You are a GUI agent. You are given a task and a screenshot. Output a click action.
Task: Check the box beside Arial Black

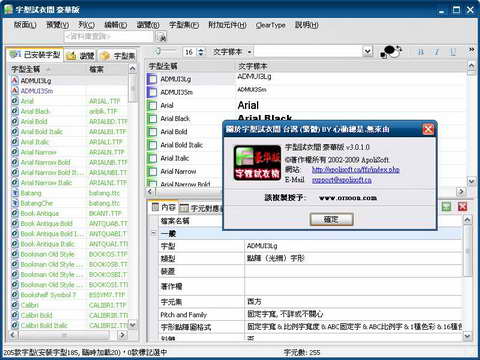[153, 119]
